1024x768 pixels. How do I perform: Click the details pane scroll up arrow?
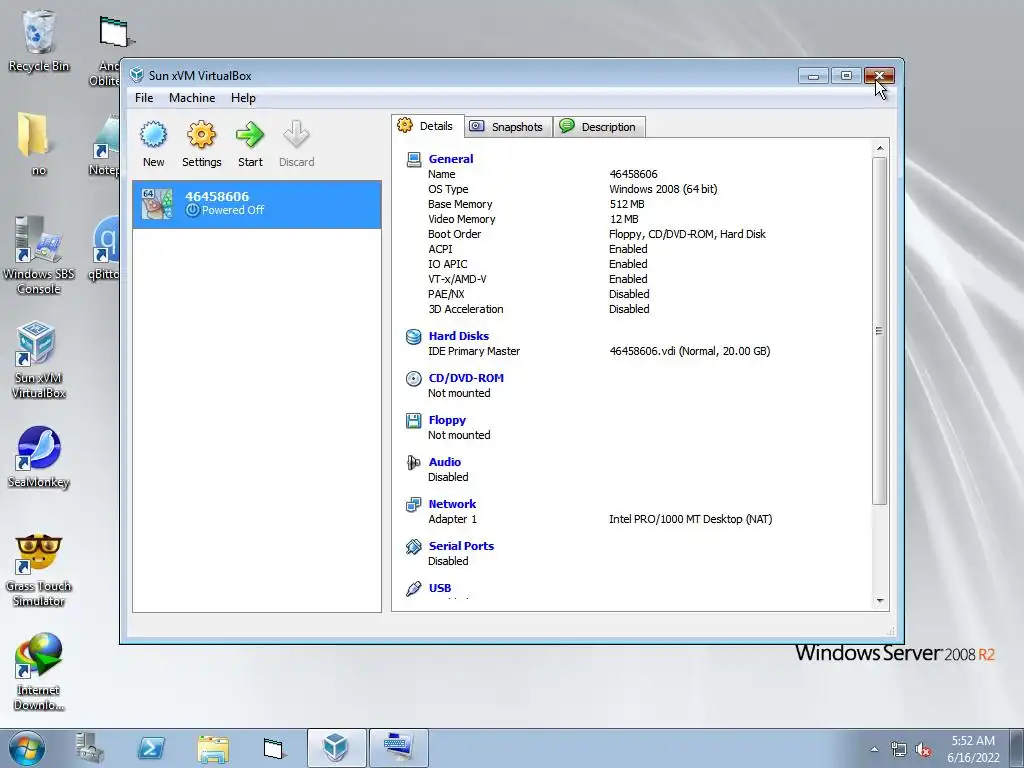point(880,148)
